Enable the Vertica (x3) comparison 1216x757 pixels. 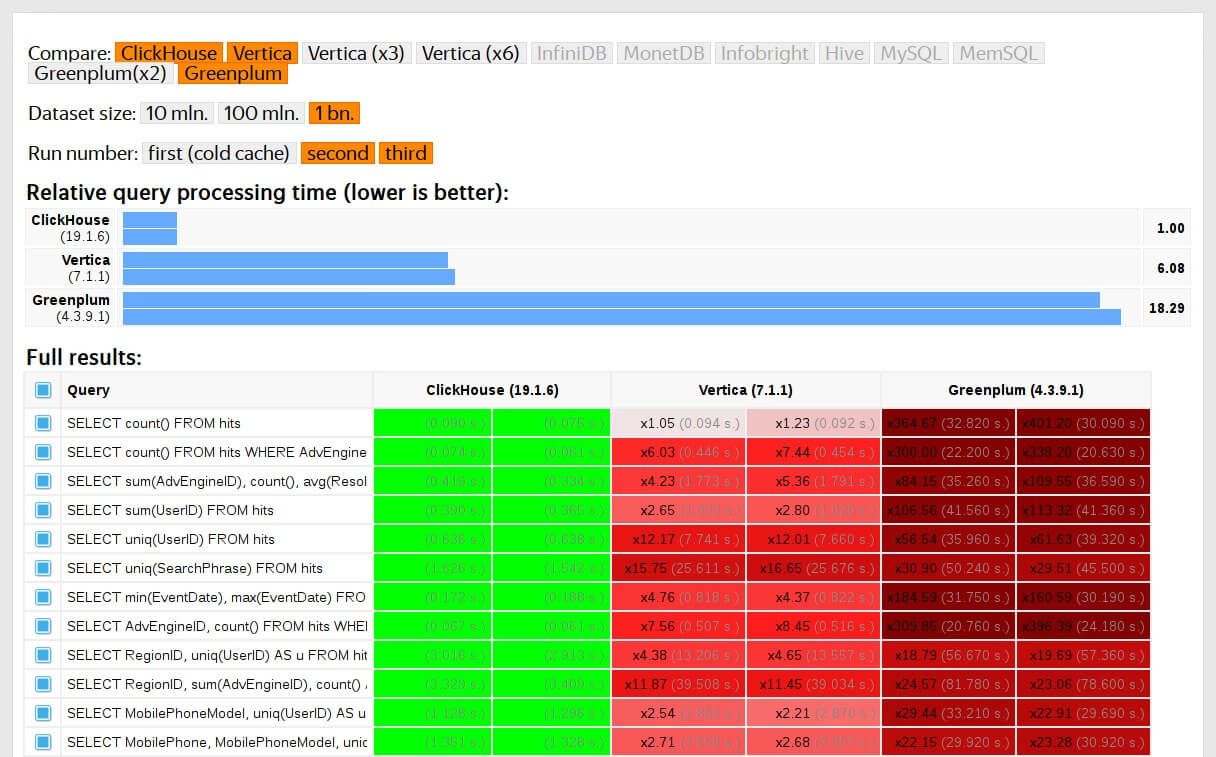pos(356,53)
